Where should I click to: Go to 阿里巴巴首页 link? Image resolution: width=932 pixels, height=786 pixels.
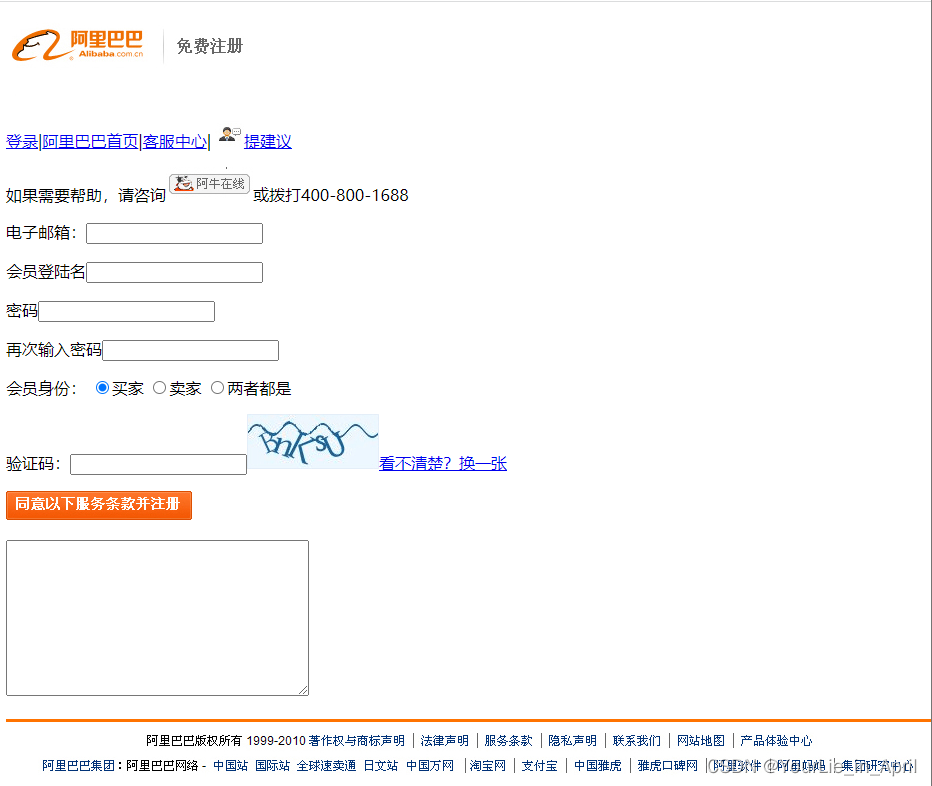click(x=90, y=142)
